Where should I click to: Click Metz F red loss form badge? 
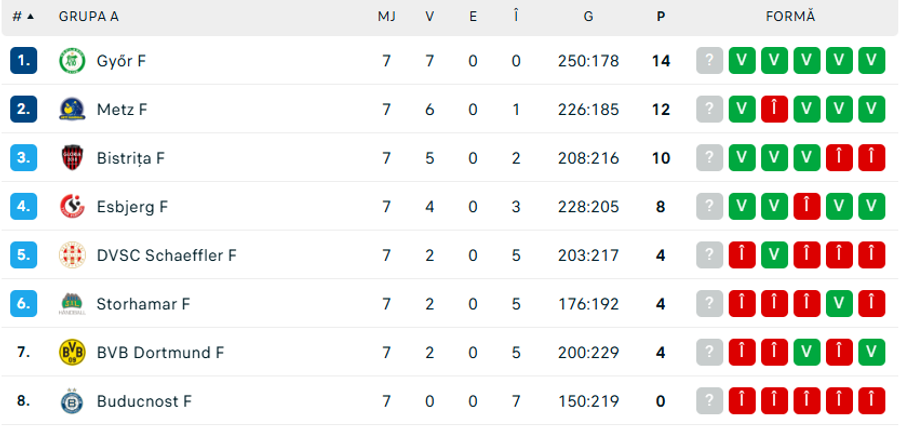tap(774, 109)
